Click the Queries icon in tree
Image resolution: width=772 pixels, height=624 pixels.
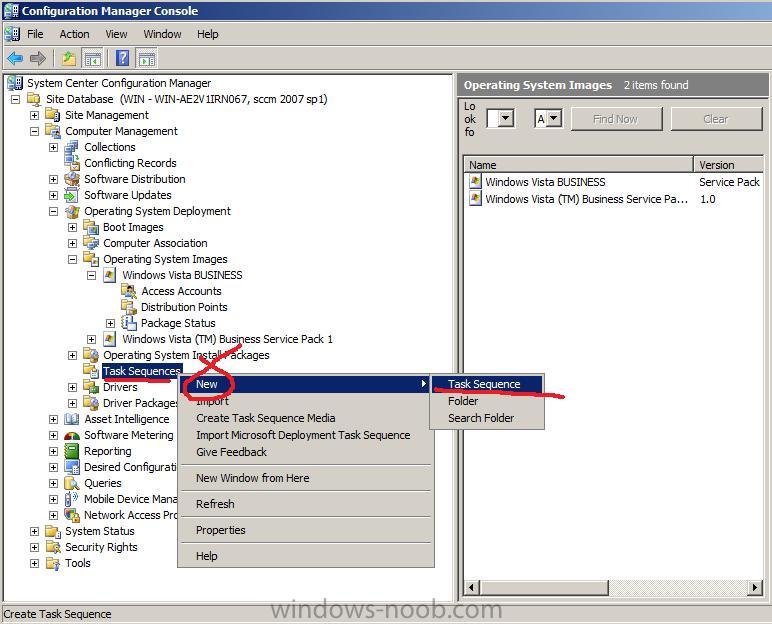(72, 483)
